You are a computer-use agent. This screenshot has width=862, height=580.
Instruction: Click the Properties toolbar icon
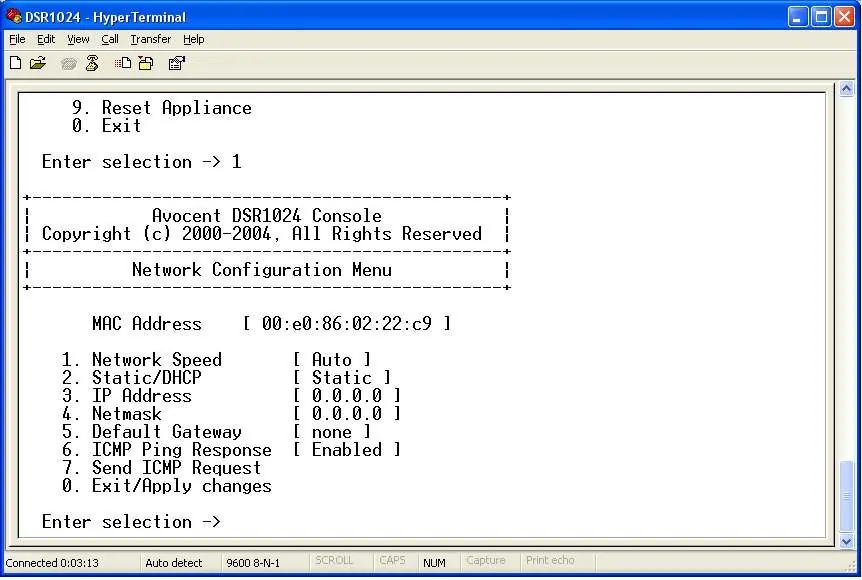(x=176, y=63)
